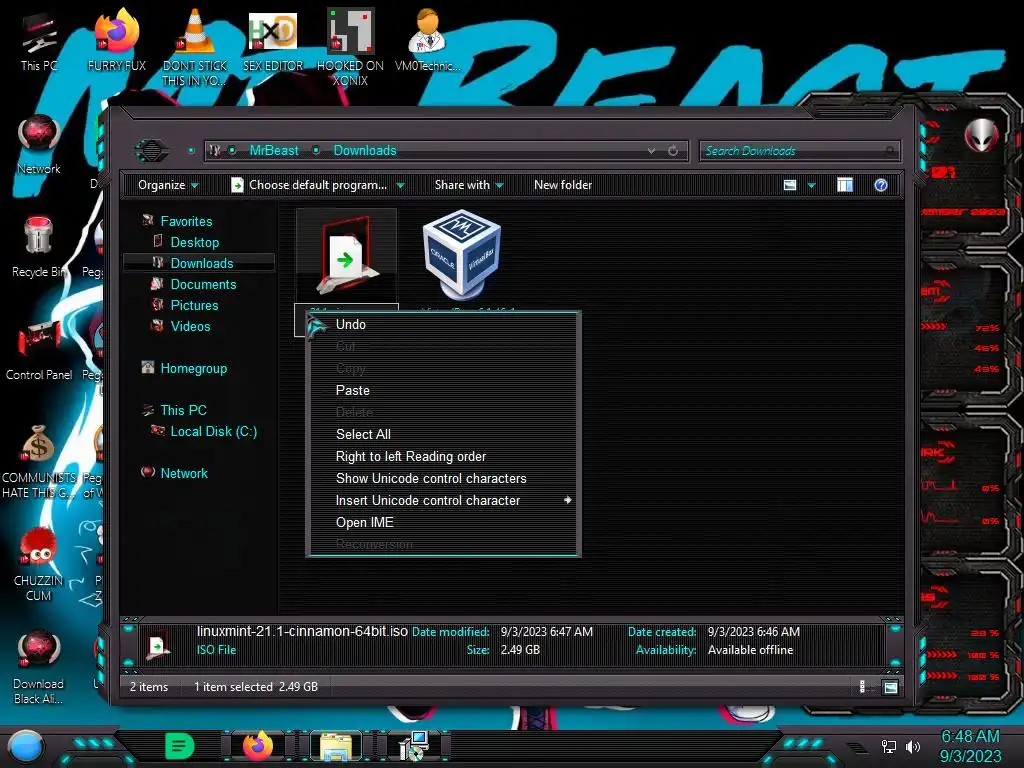This screenshot has width=1024, height=768.
Task: Choose Open IME from context menu
Action: click(x=443, y=522)
